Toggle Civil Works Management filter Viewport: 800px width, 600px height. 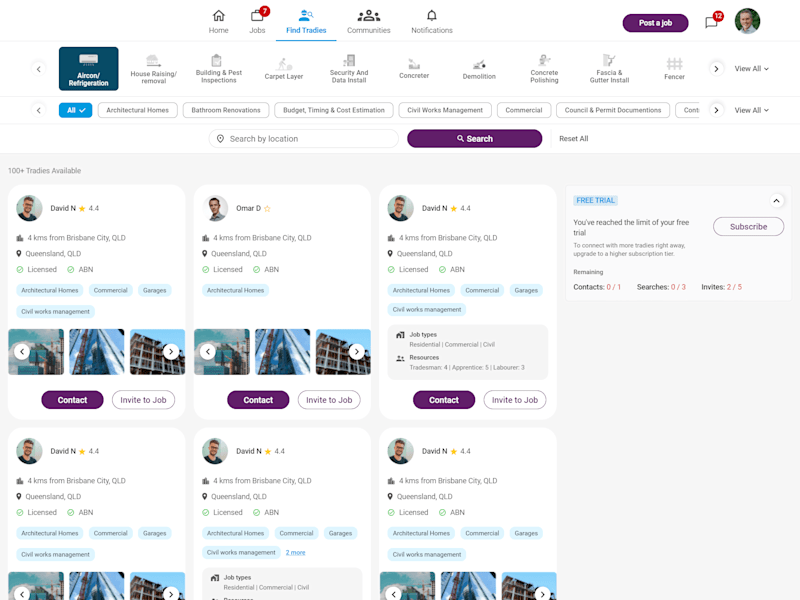(445, 110)
